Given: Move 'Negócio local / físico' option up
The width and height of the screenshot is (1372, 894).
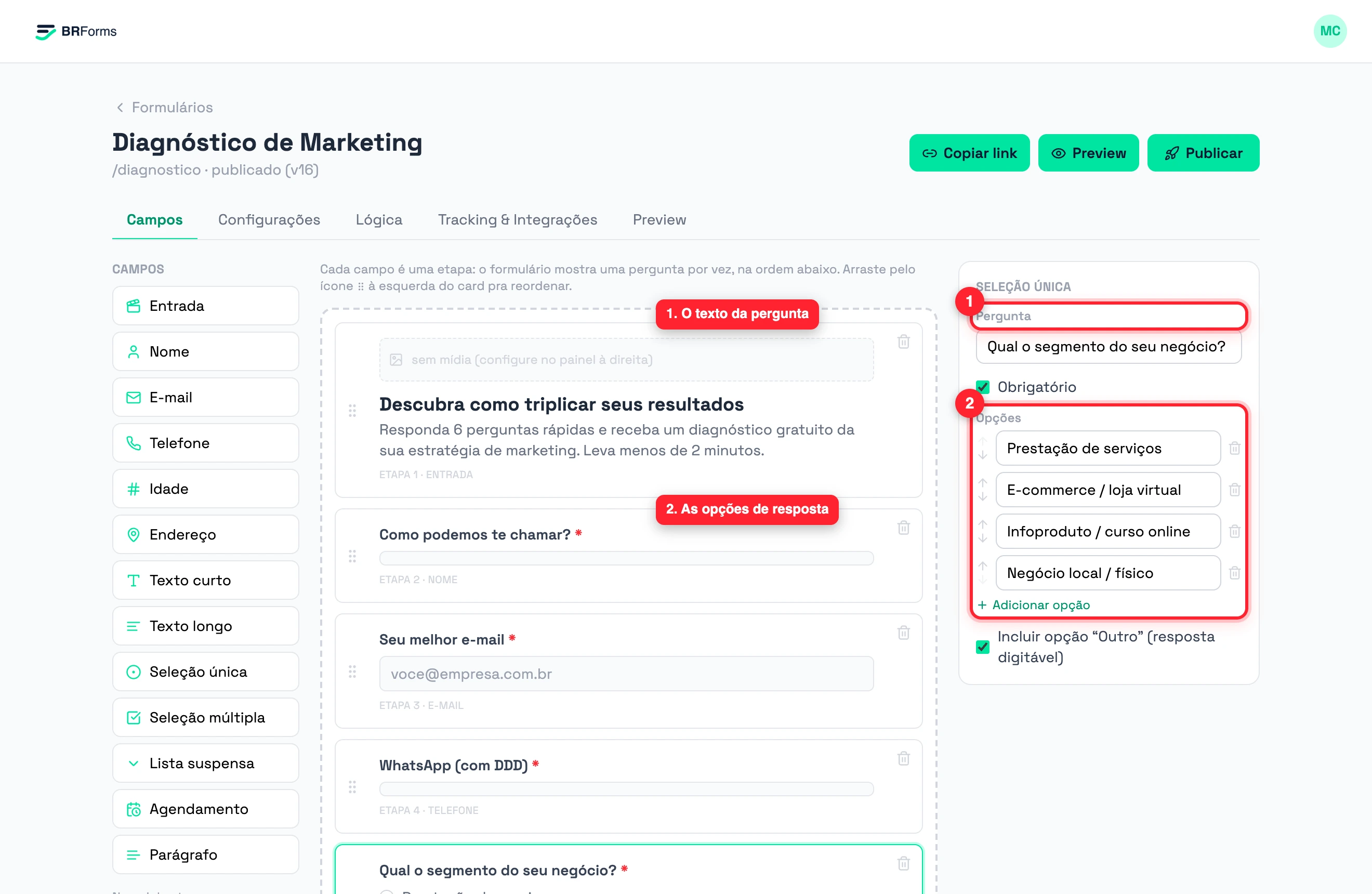Looking at the screenshot, I should (983, 566).
